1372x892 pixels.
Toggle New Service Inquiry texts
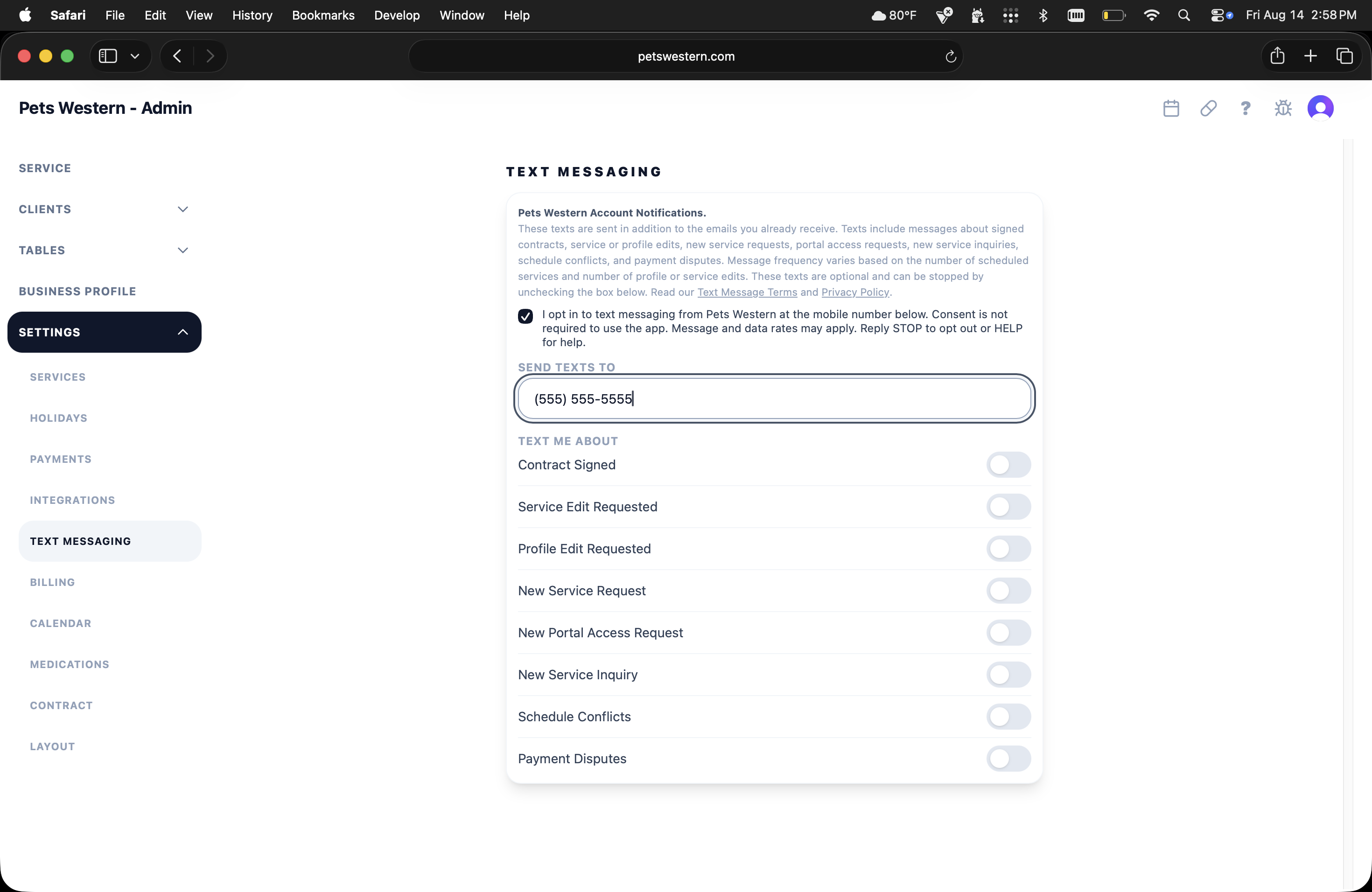[1008, 675]
